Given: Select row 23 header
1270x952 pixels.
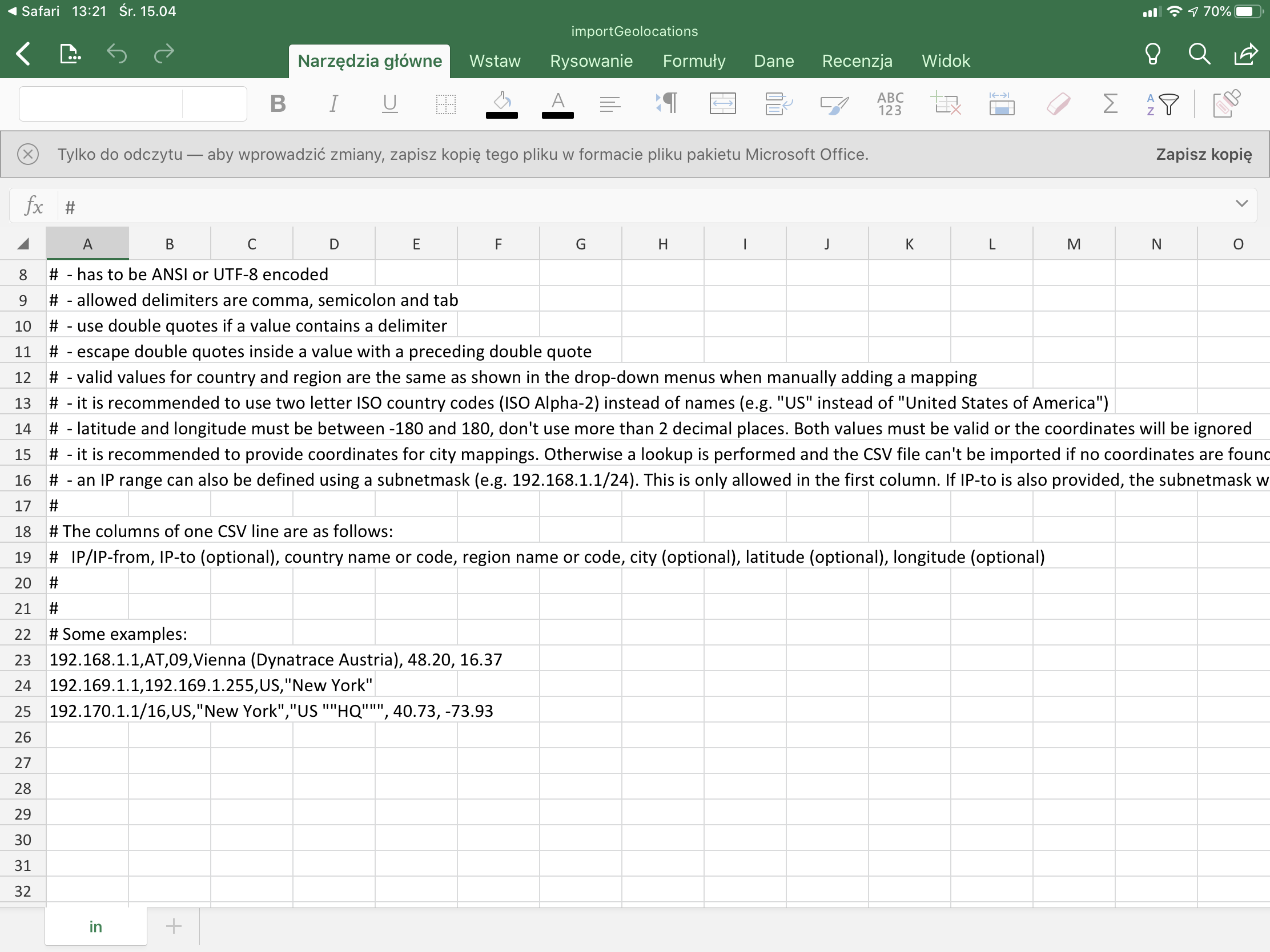Looking at the screenshot, I should (23, 660).
